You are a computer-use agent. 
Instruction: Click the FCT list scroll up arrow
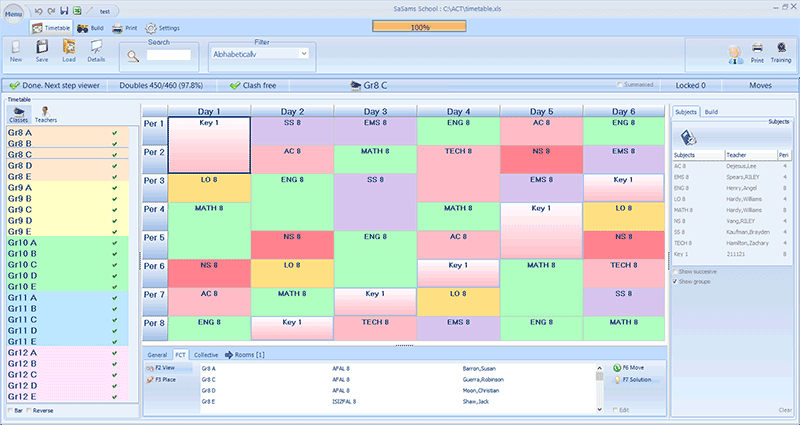tap(599, 367)
